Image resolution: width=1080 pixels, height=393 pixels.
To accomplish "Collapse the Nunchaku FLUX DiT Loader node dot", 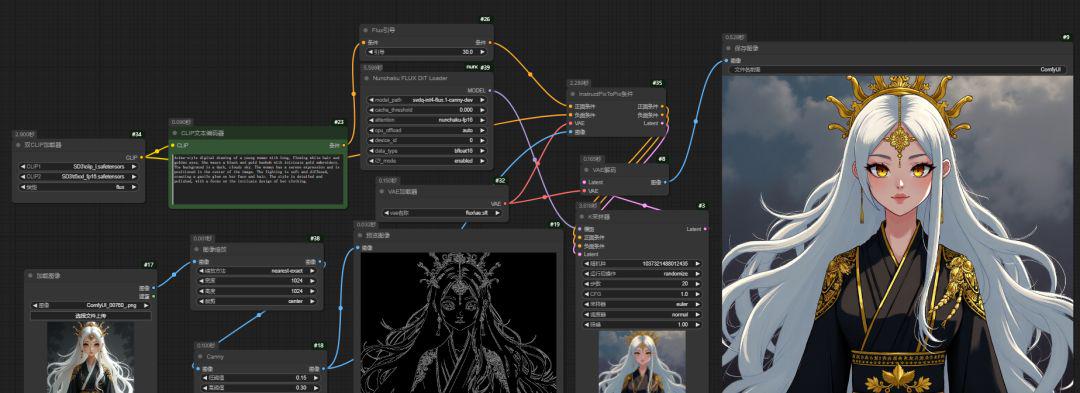I will (x=366, y=78).
